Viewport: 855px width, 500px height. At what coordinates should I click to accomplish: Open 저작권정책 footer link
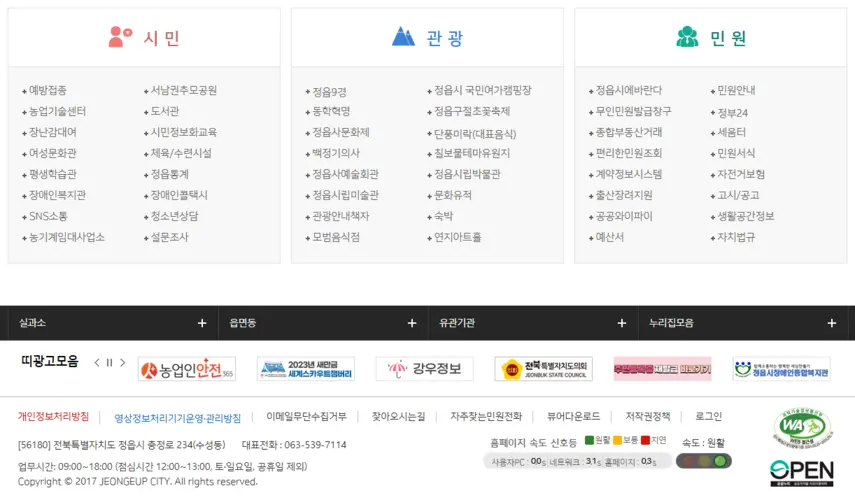(648, 417)
